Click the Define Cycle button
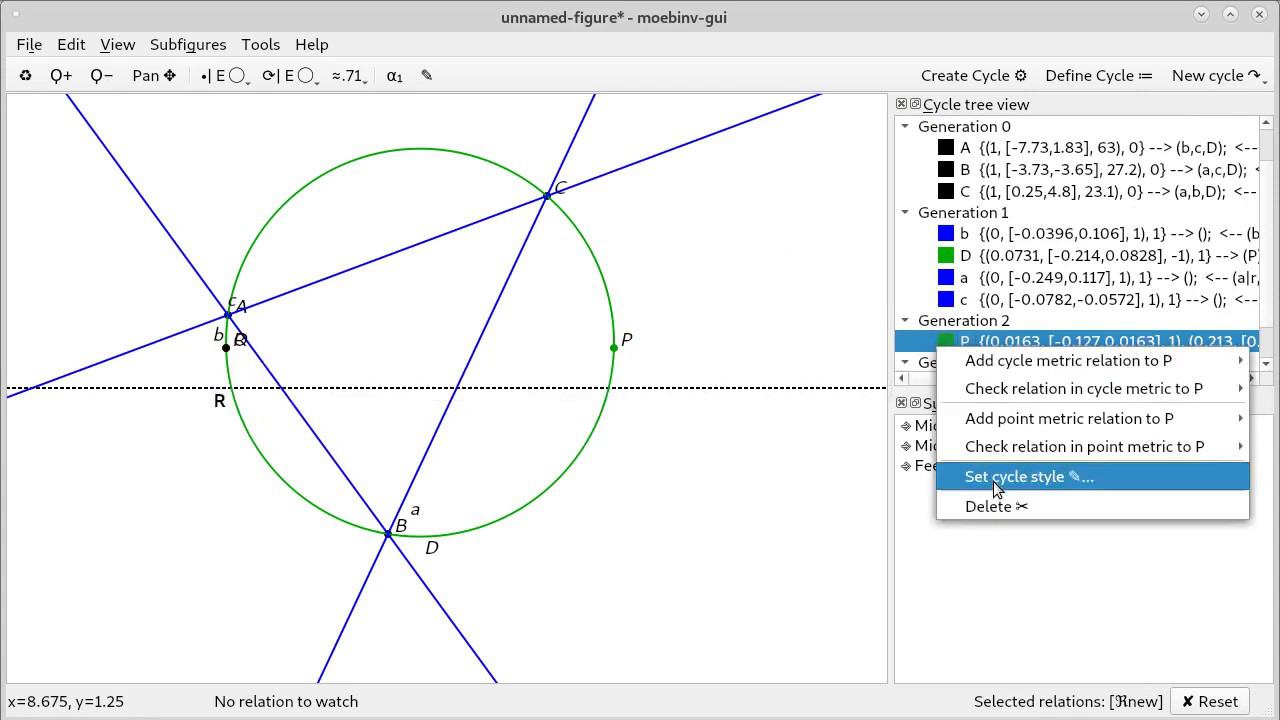Screen dimensions: 1280x720 point(1098,76)
